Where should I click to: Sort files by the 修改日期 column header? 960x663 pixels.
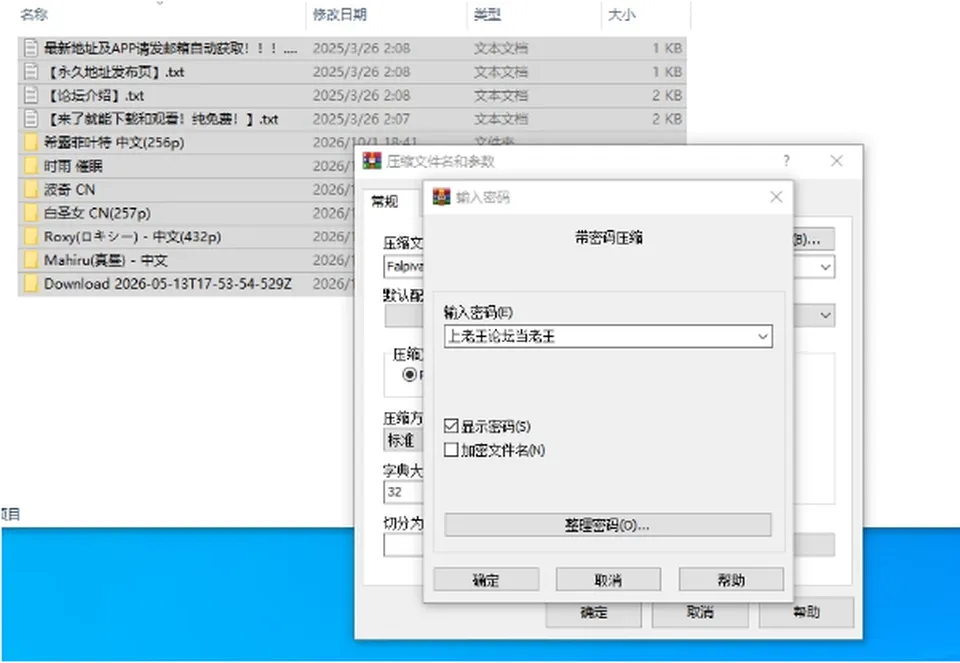(x=340, y=15)
